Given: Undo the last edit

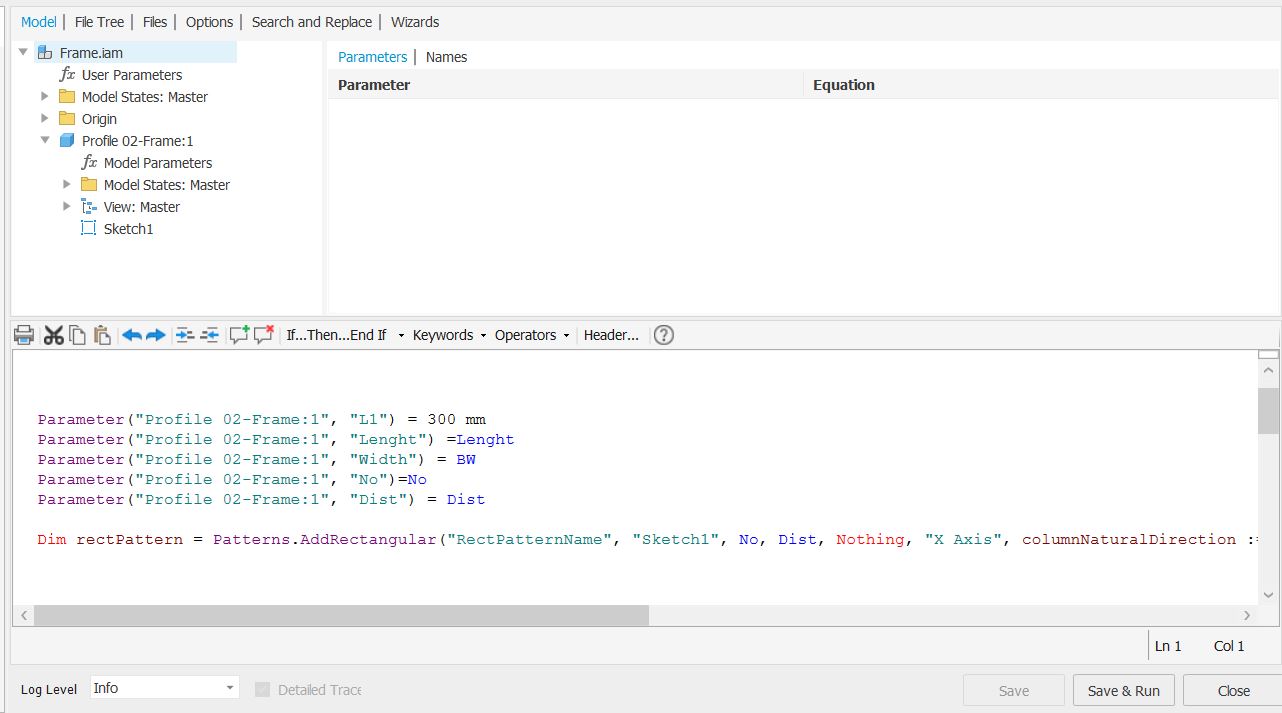Looking at the screenshot, I should click(x=132, y=335).
